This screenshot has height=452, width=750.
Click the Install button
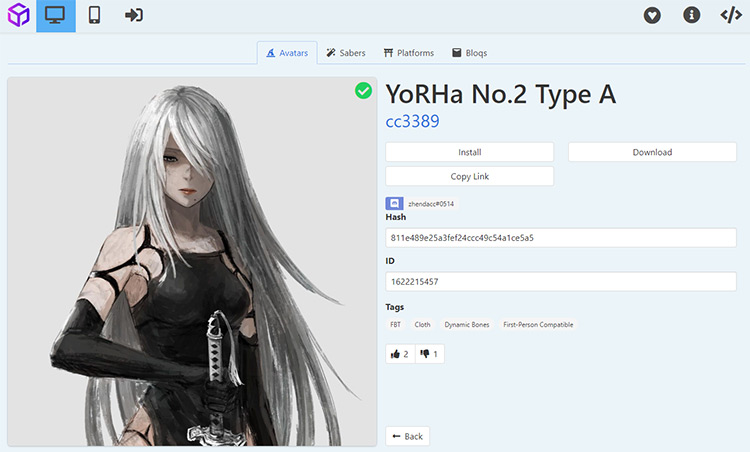(470, 152)
